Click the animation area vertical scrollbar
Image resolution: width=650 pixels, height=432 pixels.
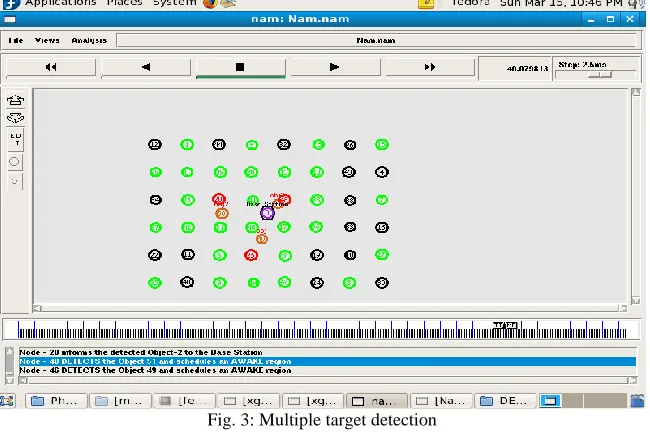pyautogui.click(x=636, y=196)
